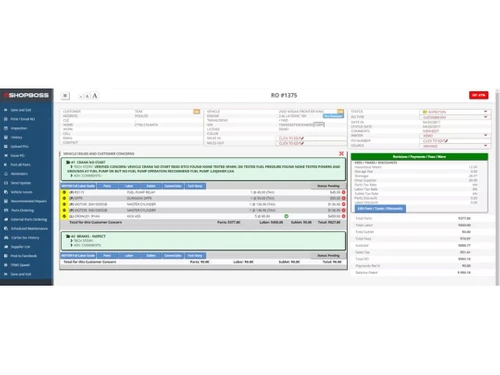
Task: Select Parts tab under concern #1
Action: coord(107,186)
